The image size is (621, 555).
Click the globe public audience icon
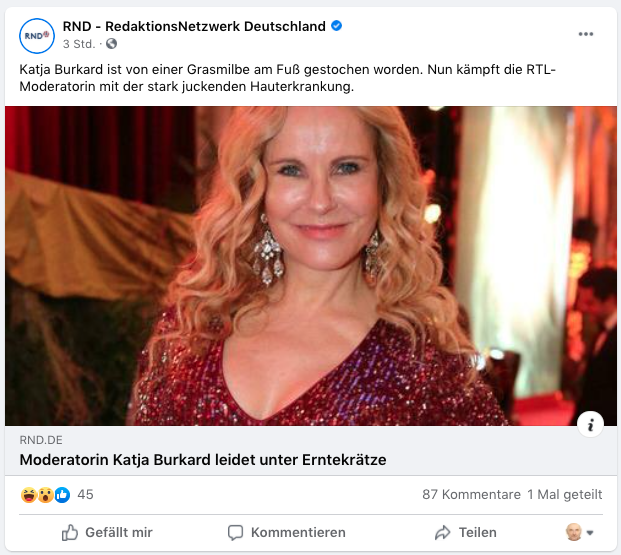pos(111,44)
